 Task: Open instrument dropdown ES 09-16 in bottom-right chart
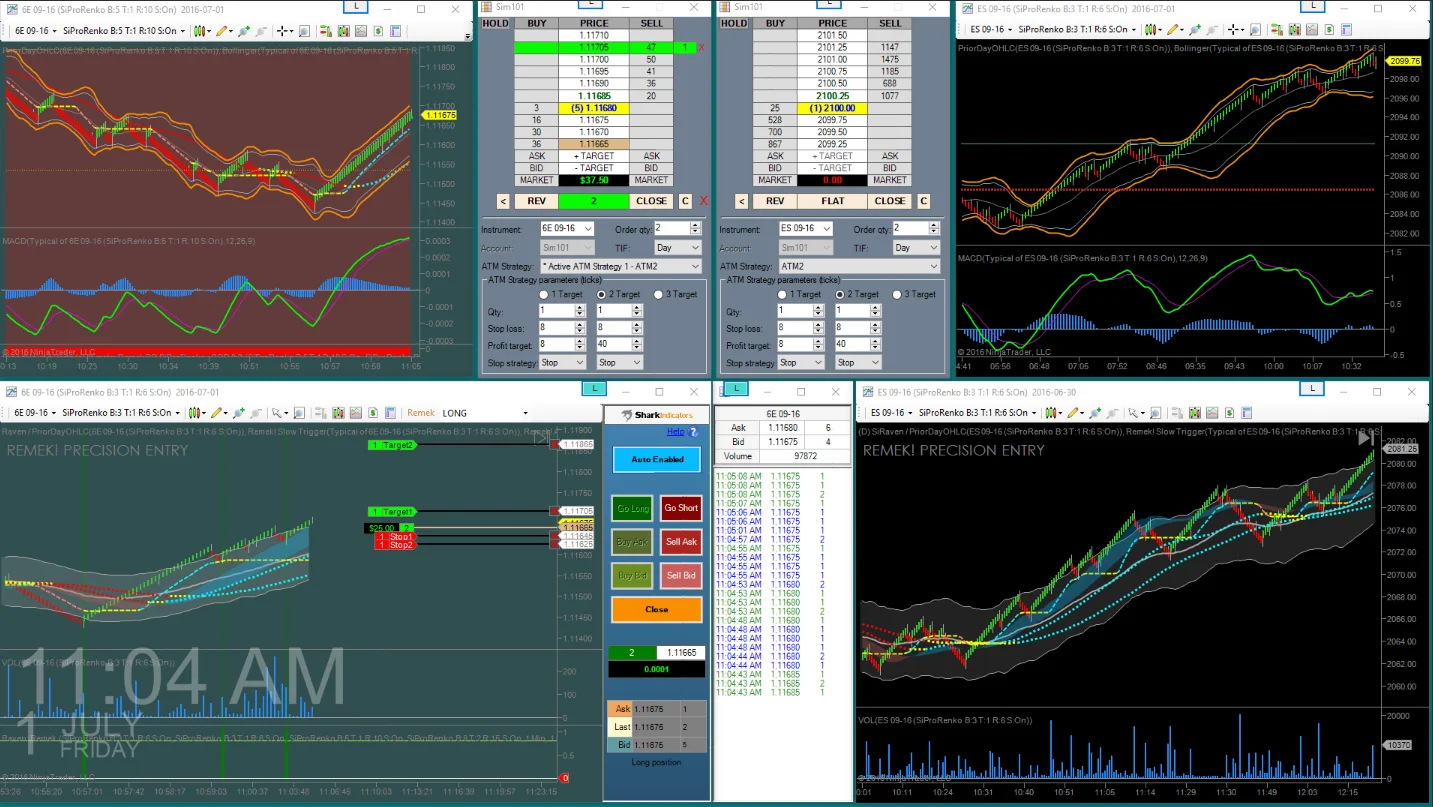coord(892,413)
